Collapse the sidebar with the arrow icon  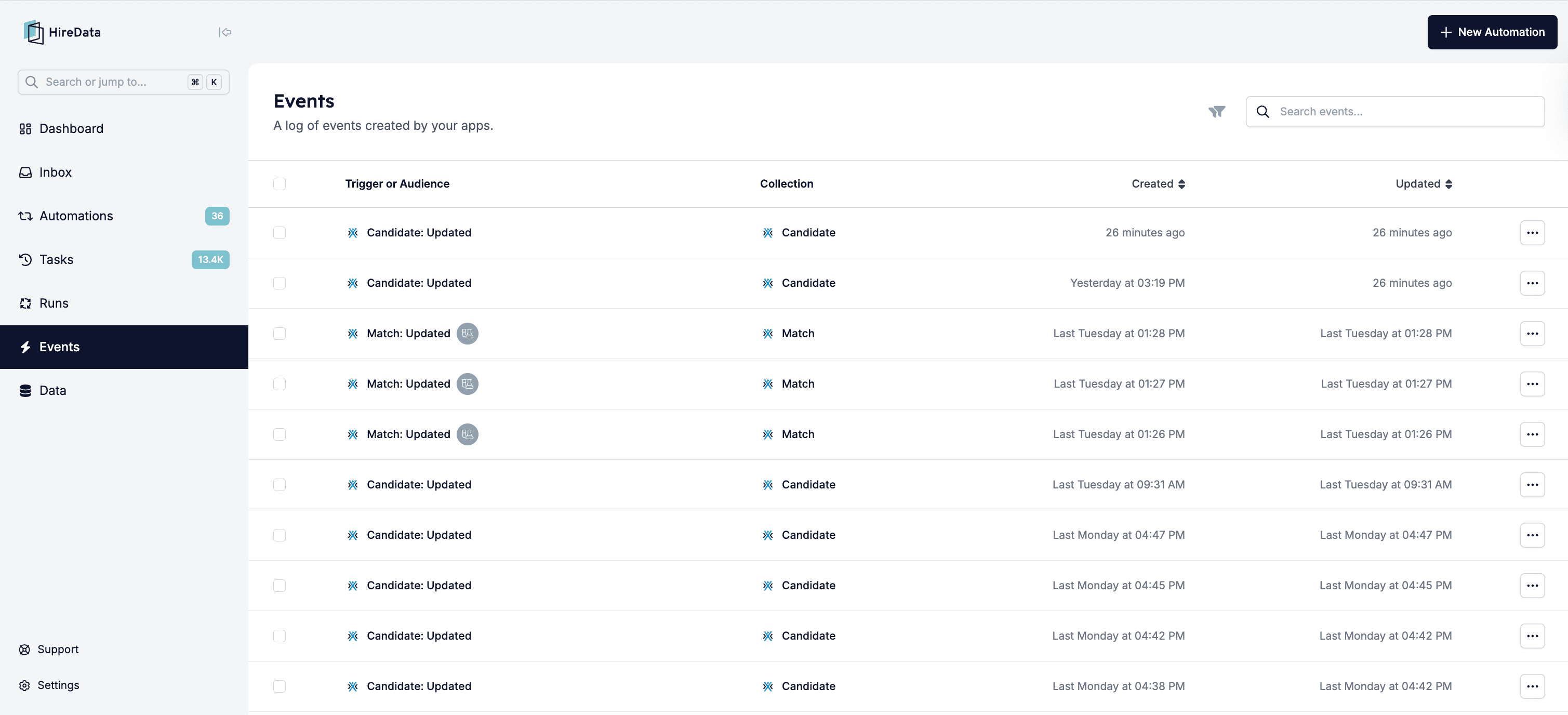point(224,32)
